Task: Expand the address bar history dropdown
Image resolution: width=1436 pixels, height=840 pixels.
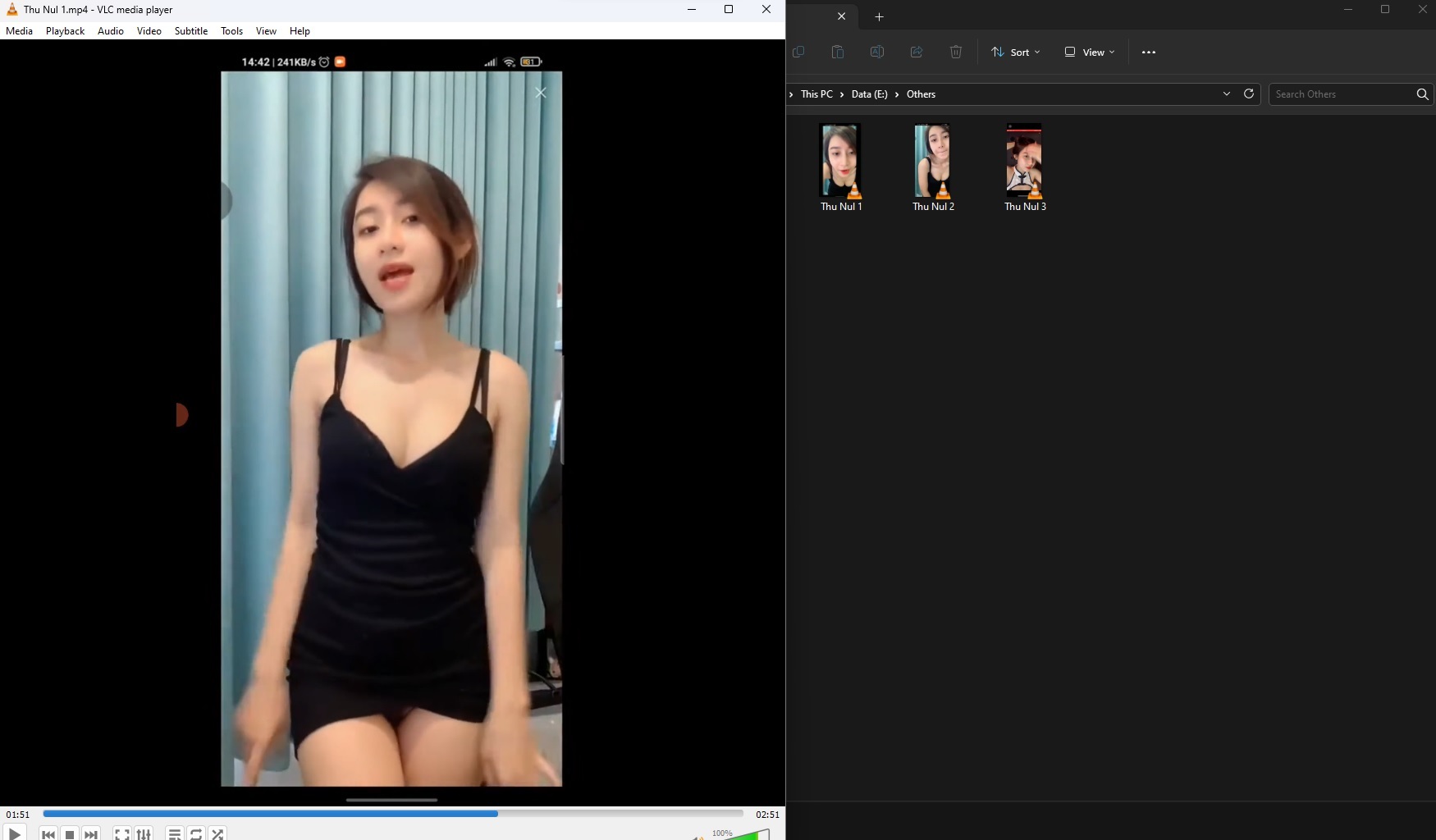Action: (x=1227, y=94)
